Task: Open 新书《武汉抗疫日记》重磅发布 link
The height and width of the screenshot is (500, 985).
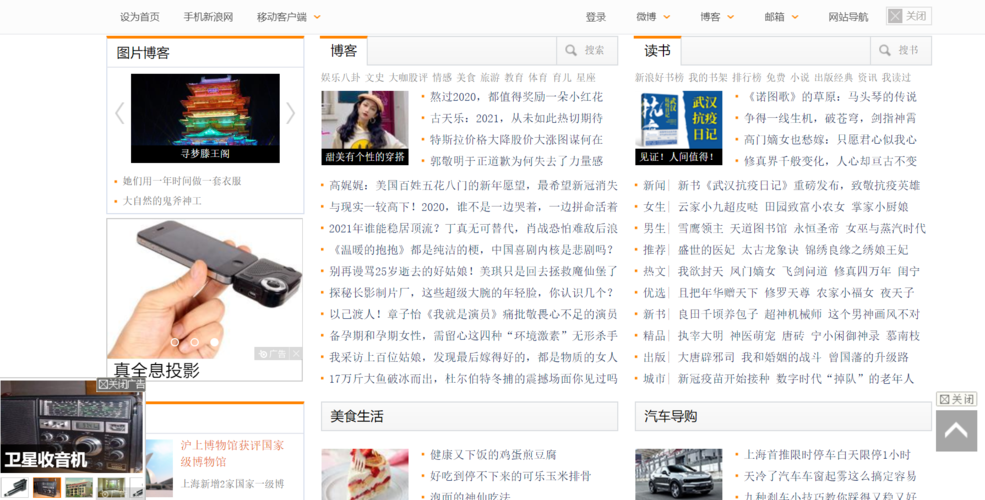Action: coord(799,185)
